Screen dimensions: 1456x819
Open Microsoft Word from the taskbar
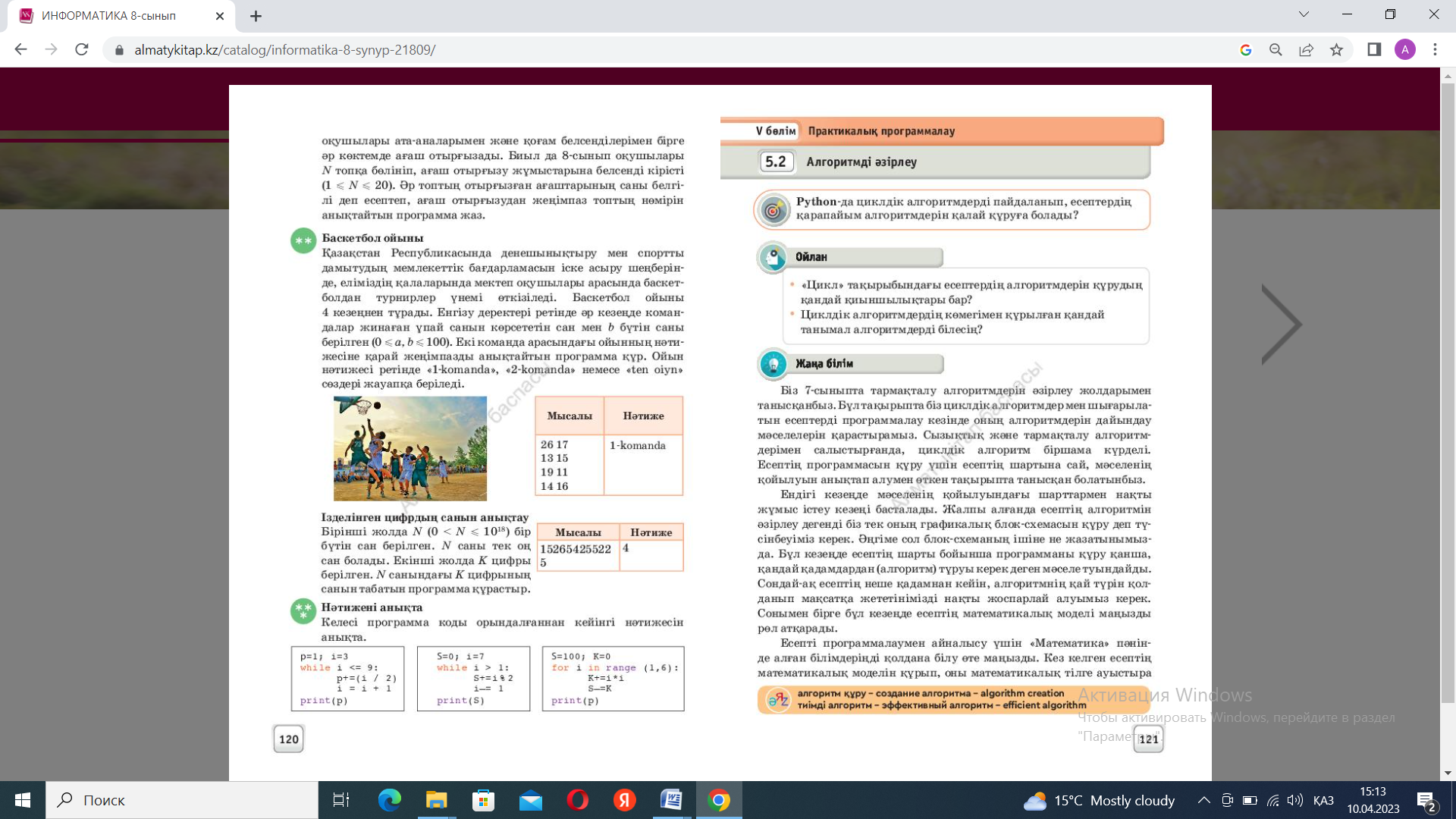click(671, 800)
